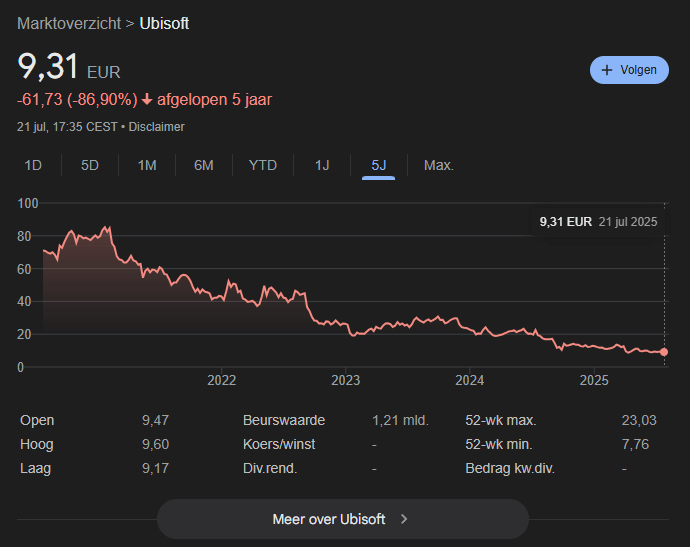690x547 pixels.
Task: Switch to the 1M chart range
Action: click(147, 165)
